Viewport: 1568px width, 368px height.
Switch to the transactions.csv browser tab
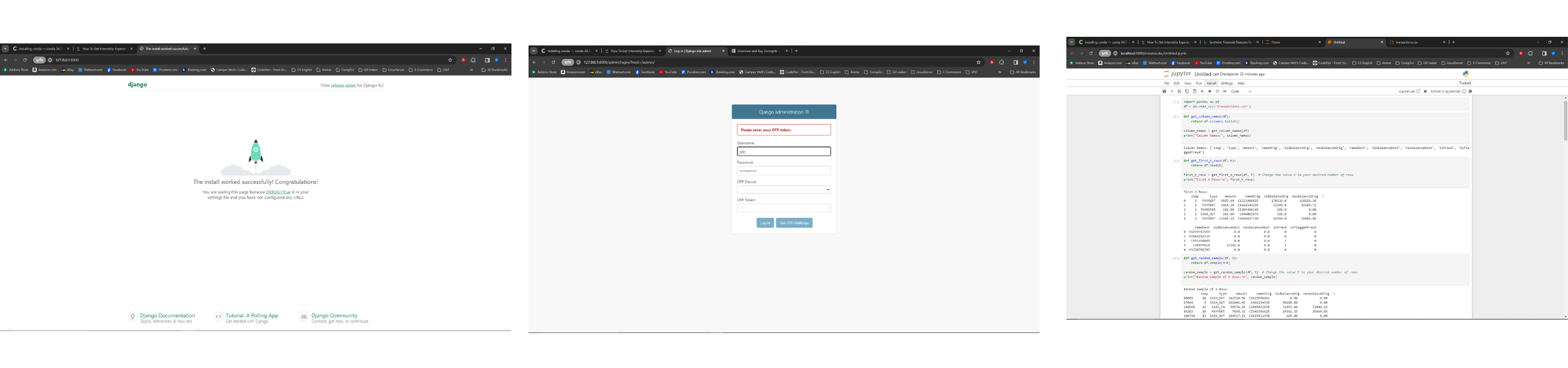coord(1417,42)
